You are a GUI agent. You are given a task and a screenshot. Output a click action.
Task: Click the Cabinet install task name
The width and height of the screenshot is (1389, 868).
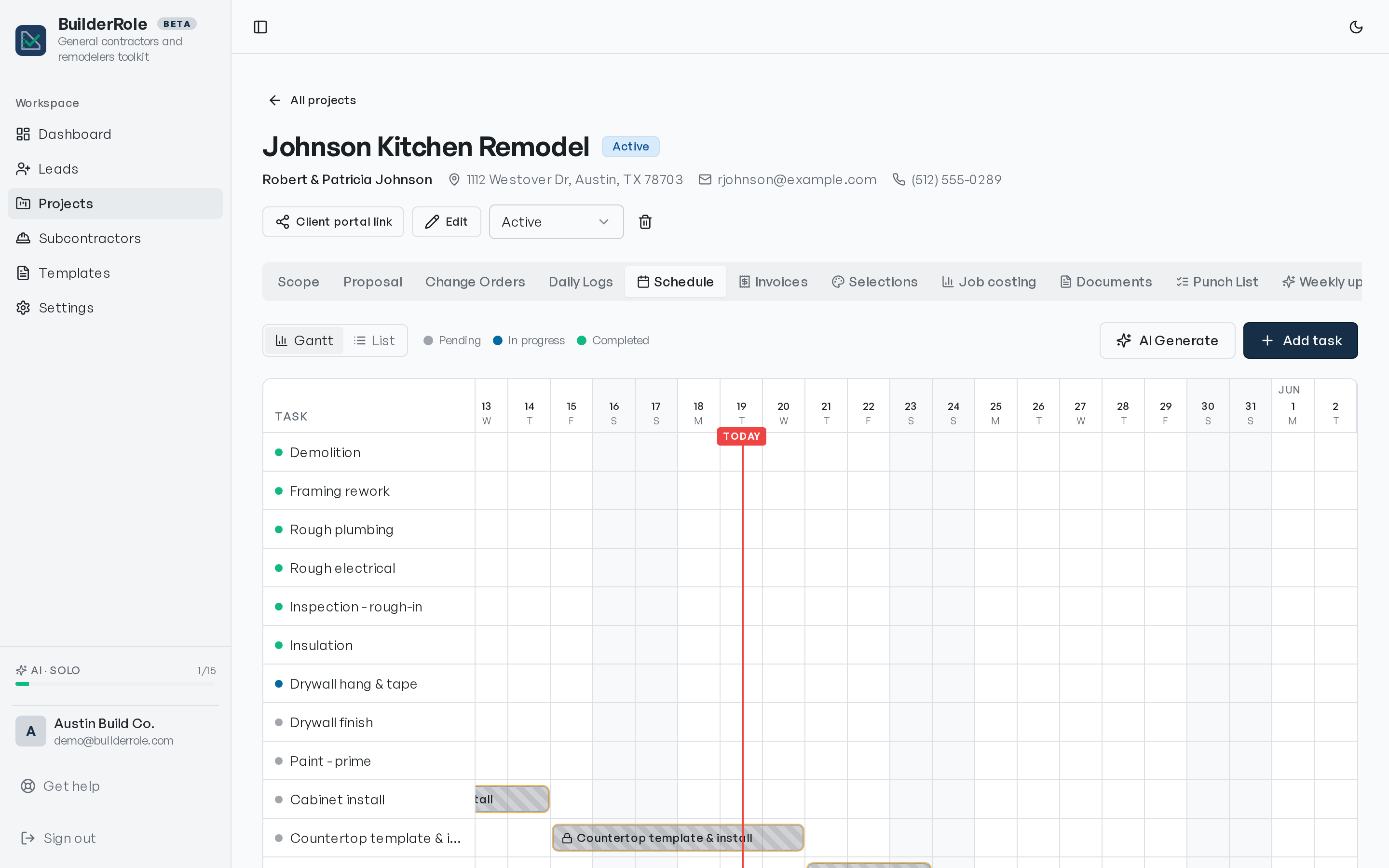click(x=337, y=800)
